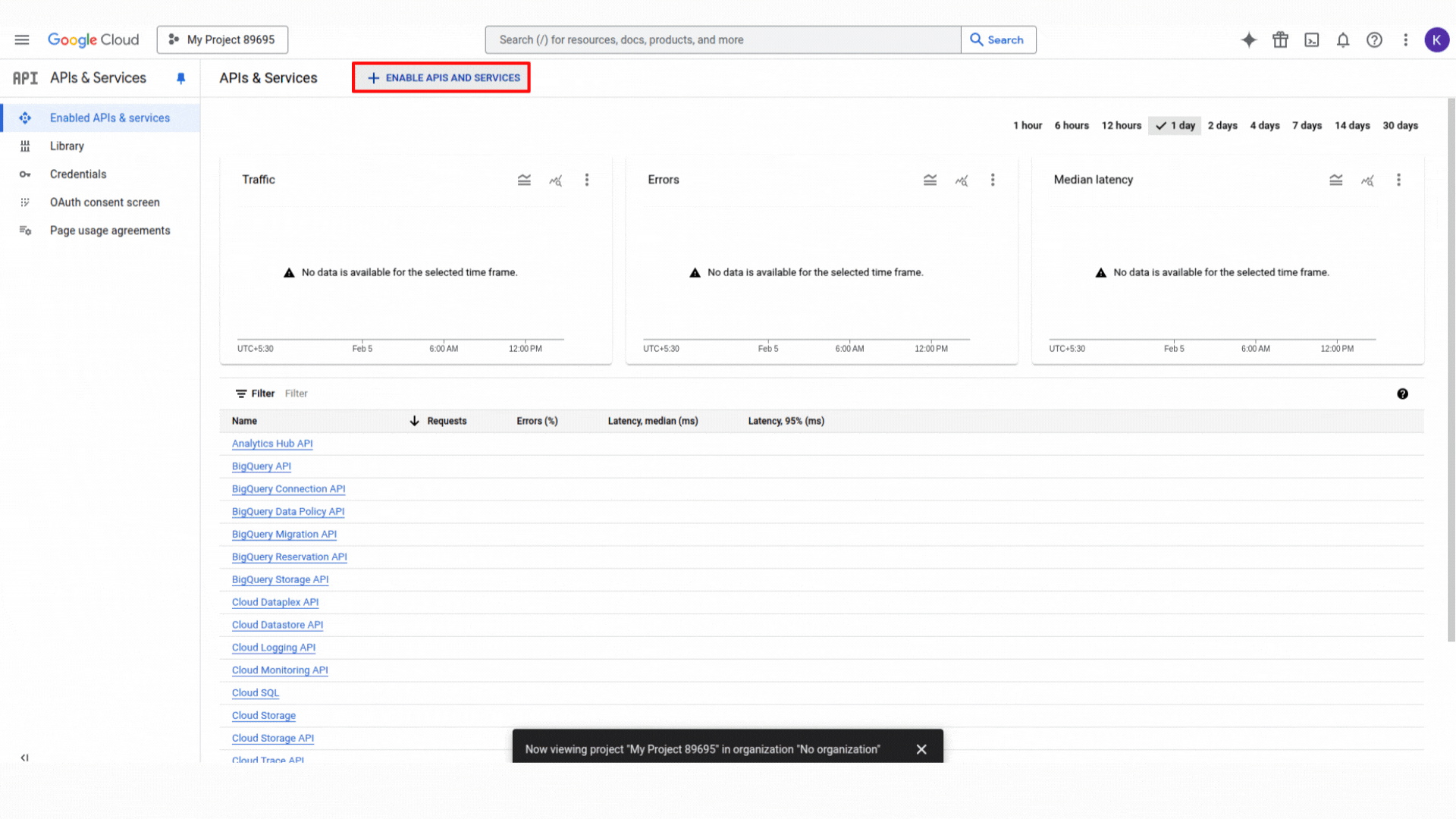Open the BigQuery Migration API link
The height and width of the screenshot is (819, 1456).
coord(284,535)
